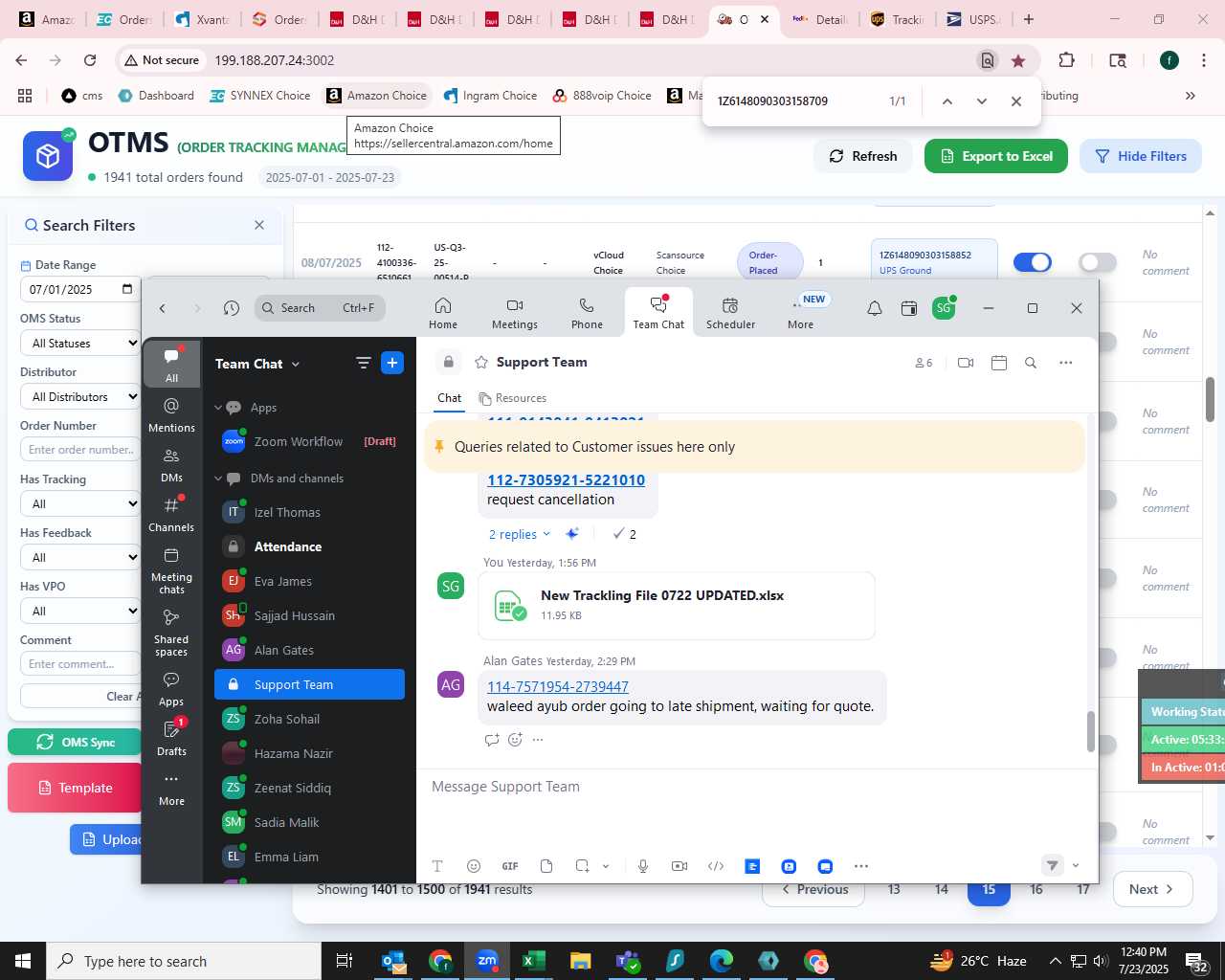Open File Explorer from the taskbar
This screenshot has height=980, width=1225.
coord(580,961)
